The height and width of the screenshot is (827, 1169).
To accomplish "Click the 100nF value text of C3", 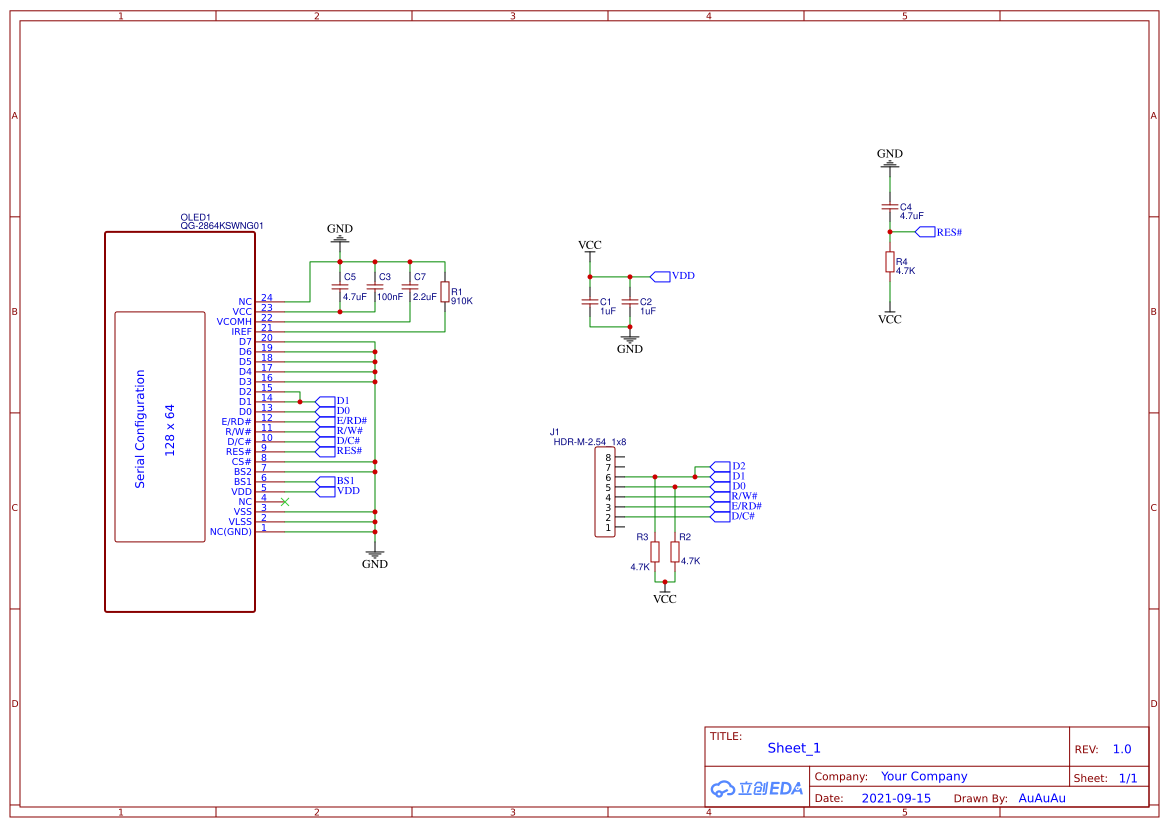I will pyautogui.click(x=390, y=297).
